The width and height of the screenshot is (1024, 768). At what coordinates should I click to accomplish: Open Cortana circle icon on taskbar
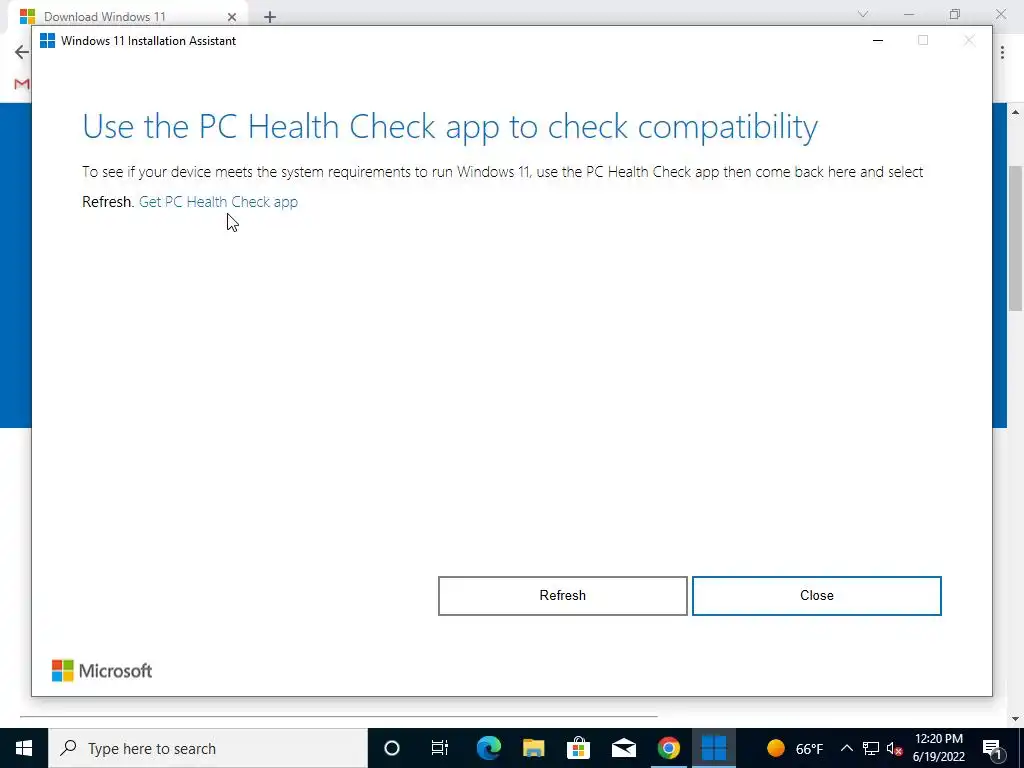point(392,748)
